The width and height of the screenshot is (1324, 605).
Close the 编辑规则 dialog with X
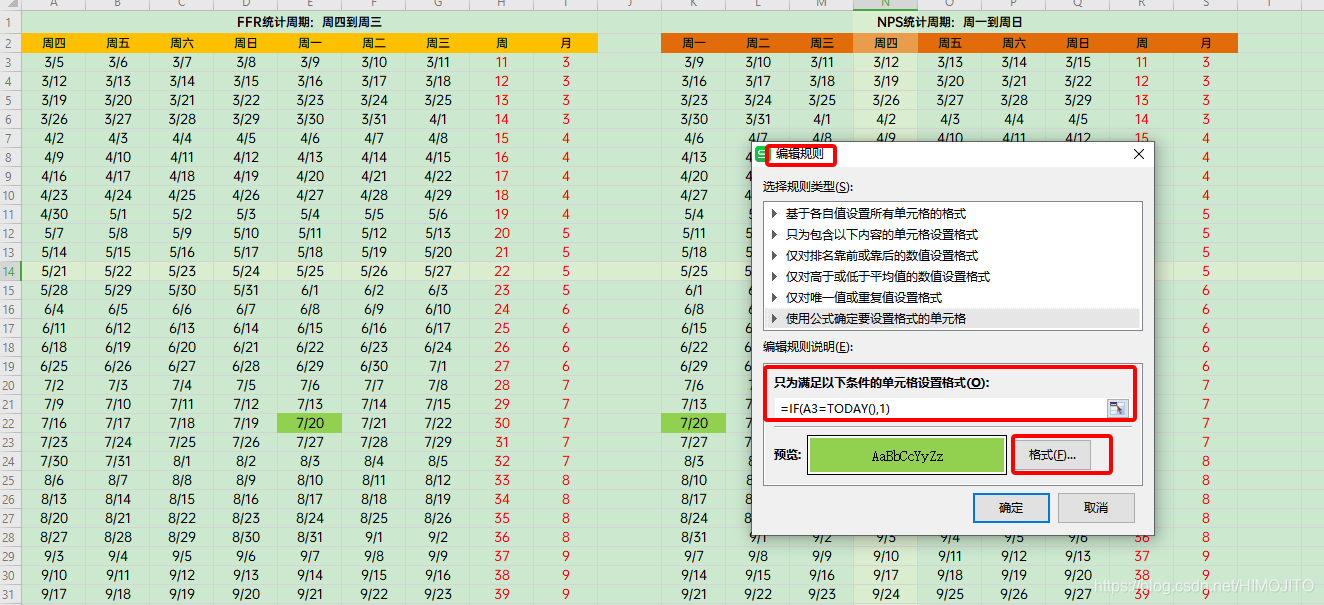pos(1138,154)
